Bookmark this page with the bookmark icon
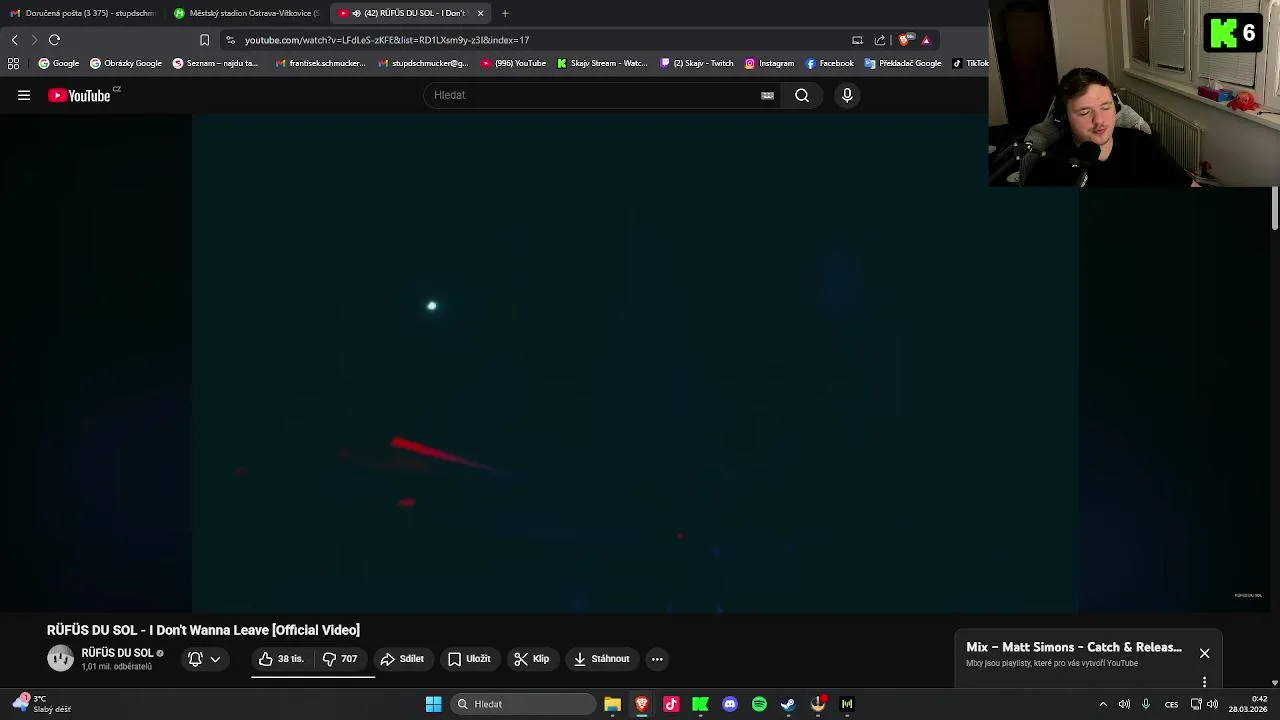 tap(204, 40)
